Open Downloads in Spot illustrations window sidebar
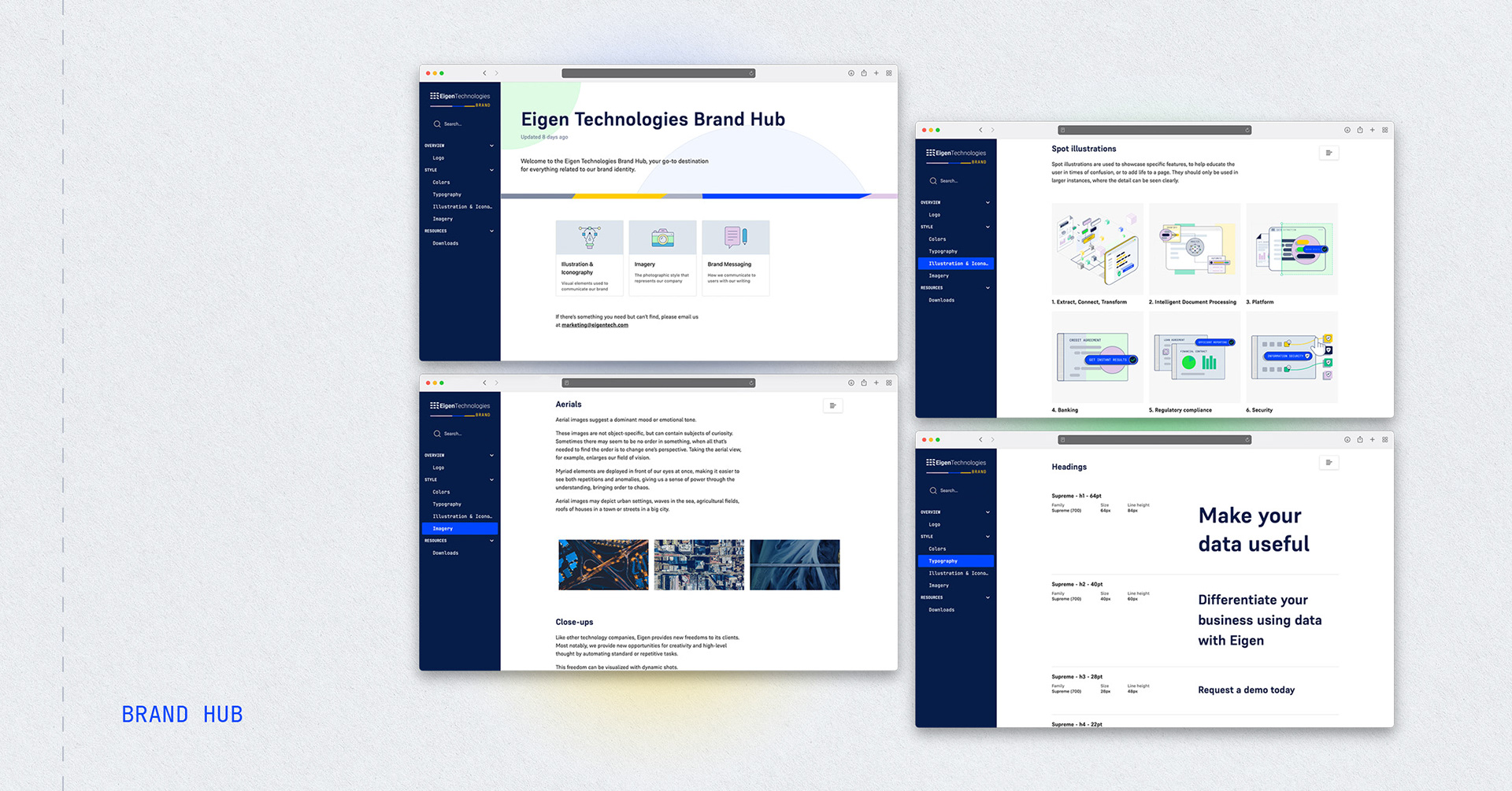Screen dimensions: 1512x791 pos(941,300)
